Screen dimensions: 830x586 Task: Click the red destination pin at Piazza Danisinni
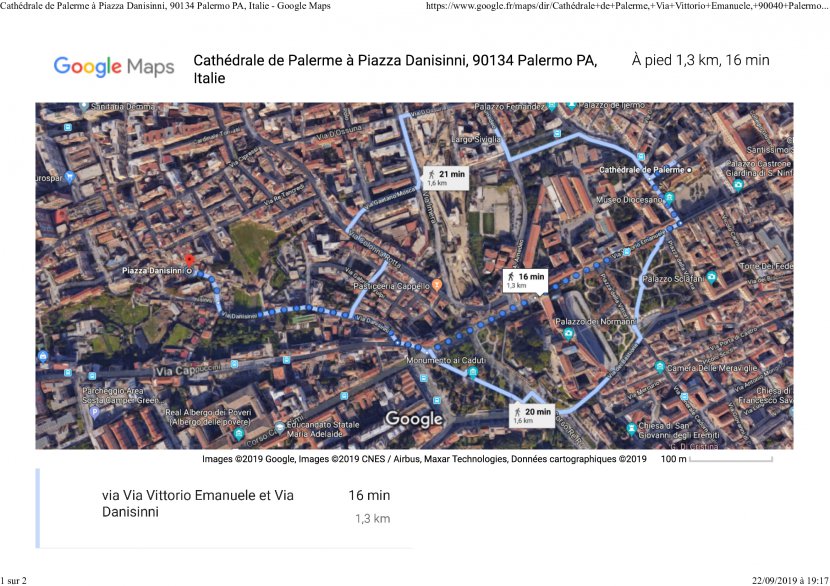click(189, 261)
